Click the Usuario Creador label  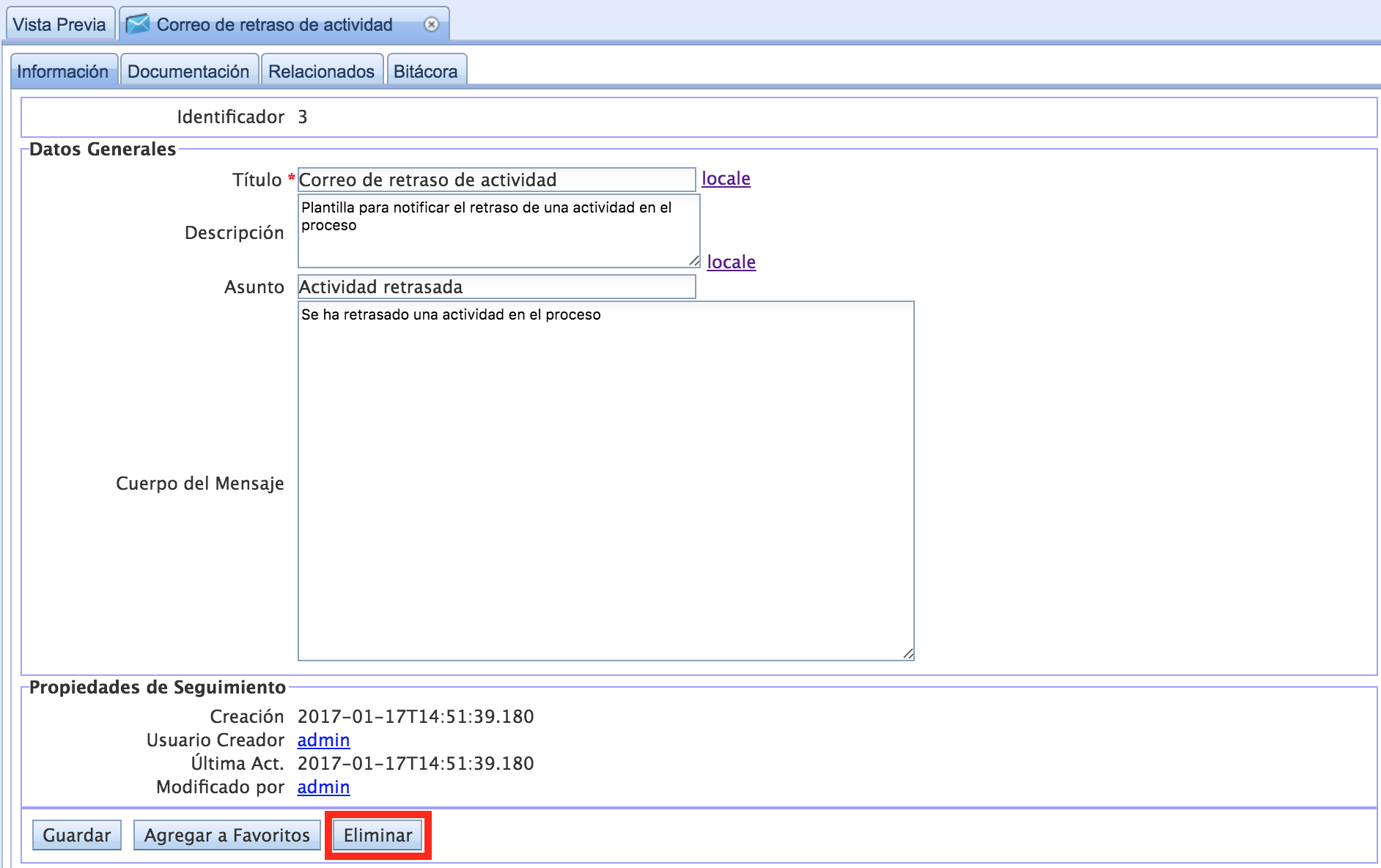pyautogui.click(x=215, y=740)
